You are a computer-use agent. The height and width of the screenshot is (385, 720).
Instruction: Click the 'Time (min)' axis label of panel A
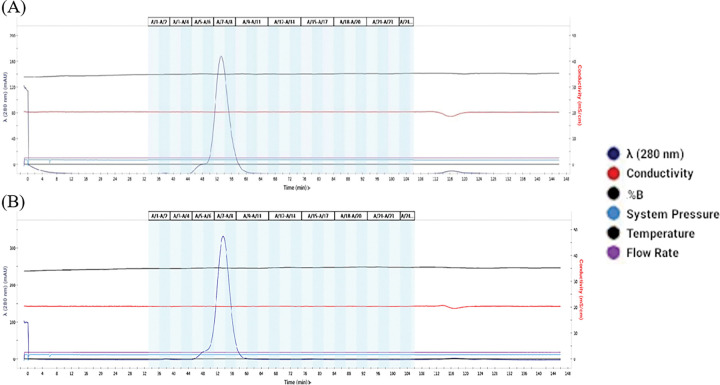click(x=297, y=187)
